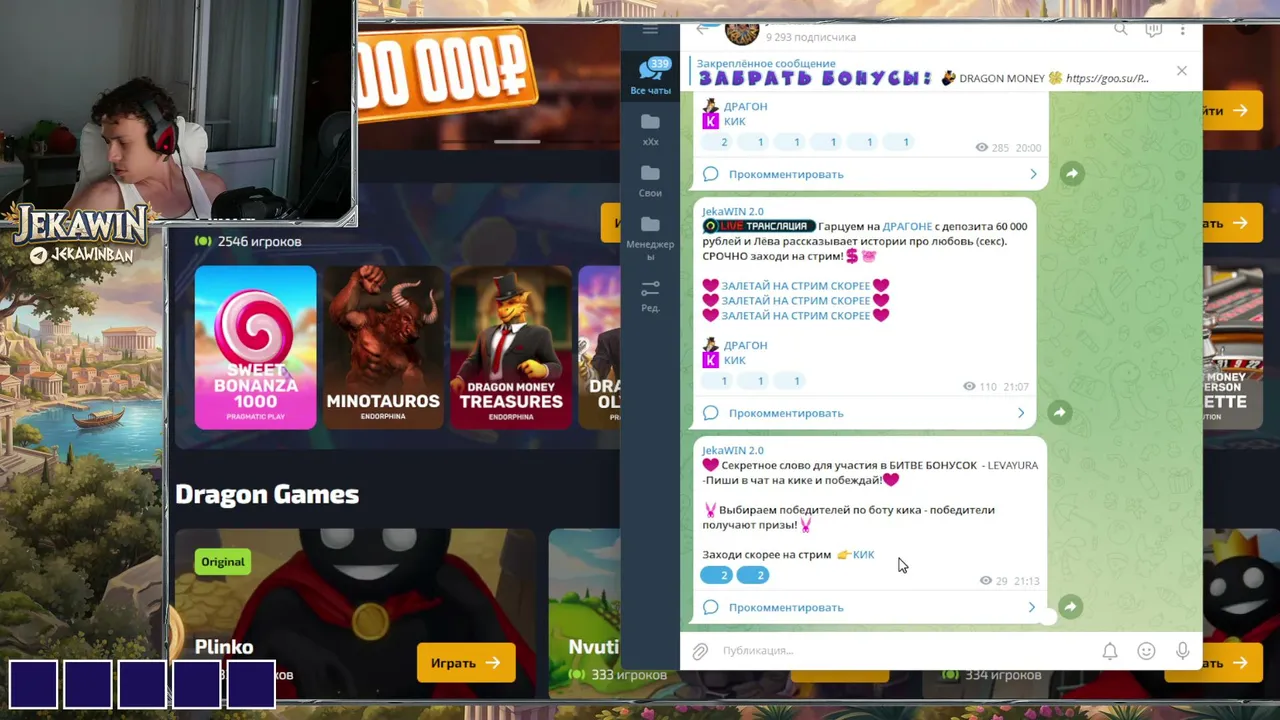Open ДРАГОН link in the 21:07 post

coord(745,345)
